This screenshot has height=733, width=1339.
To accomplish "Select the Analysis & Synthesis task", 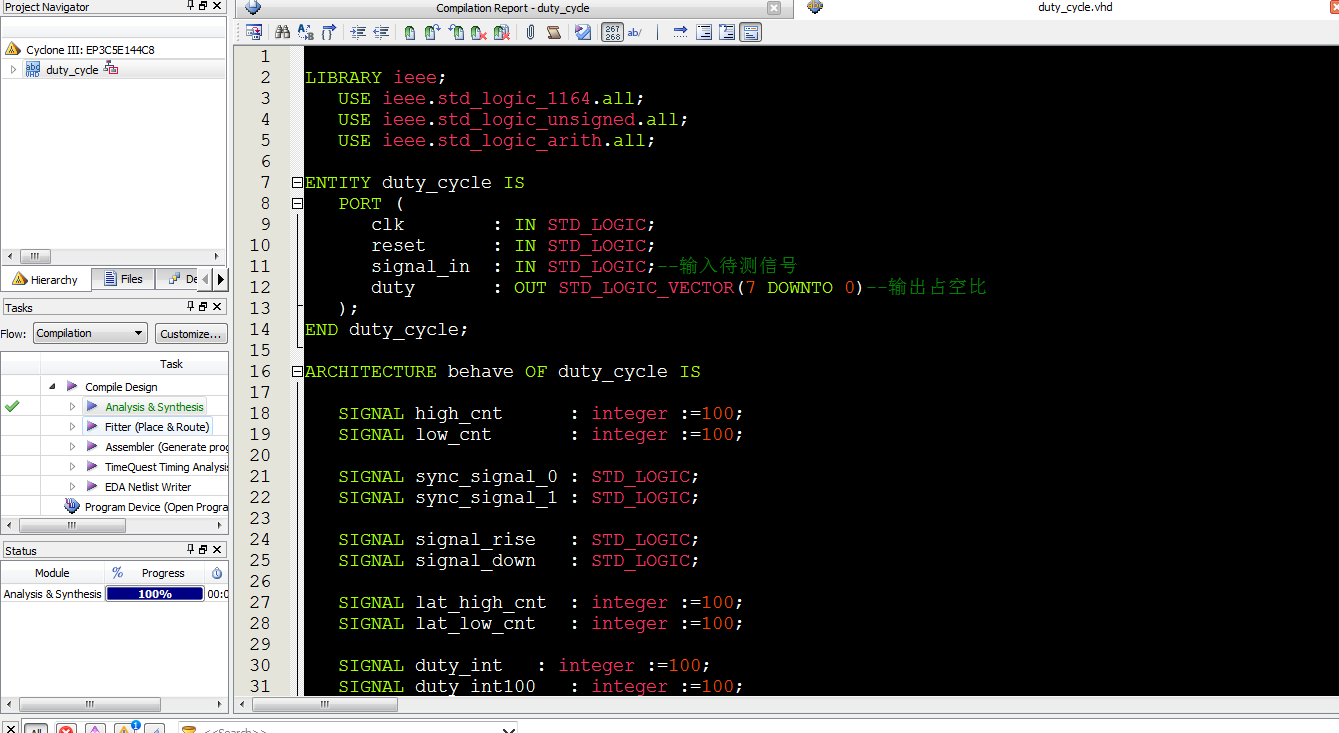I will click(154, 407).
